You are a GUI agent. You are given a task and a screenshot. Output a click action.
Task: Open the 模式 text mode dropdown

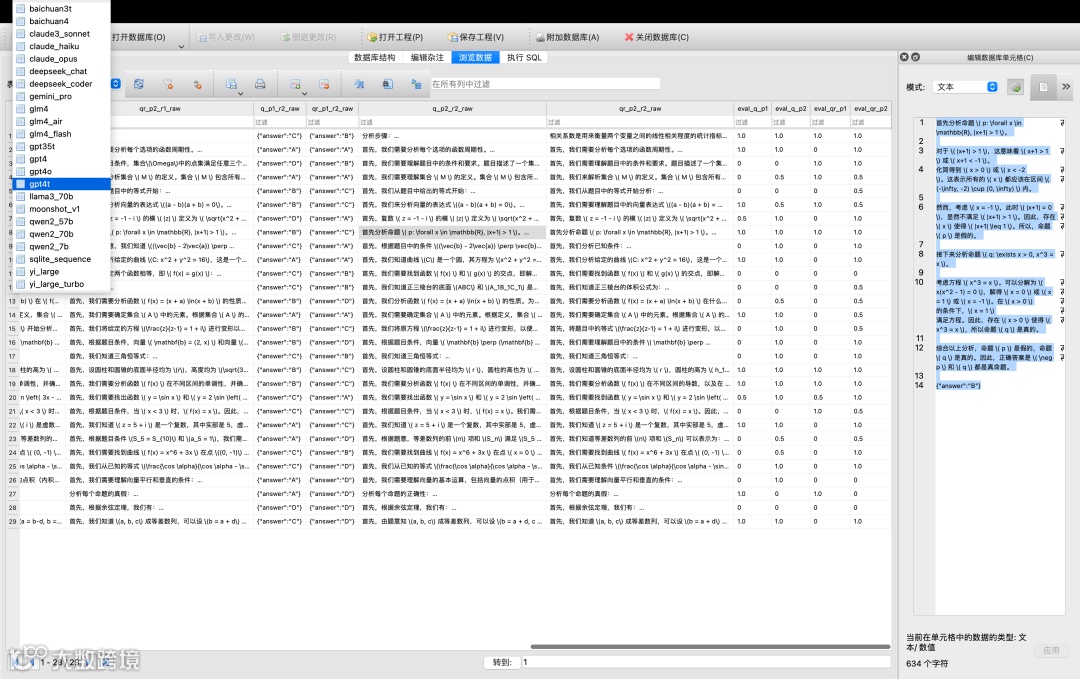pos(966,87)
